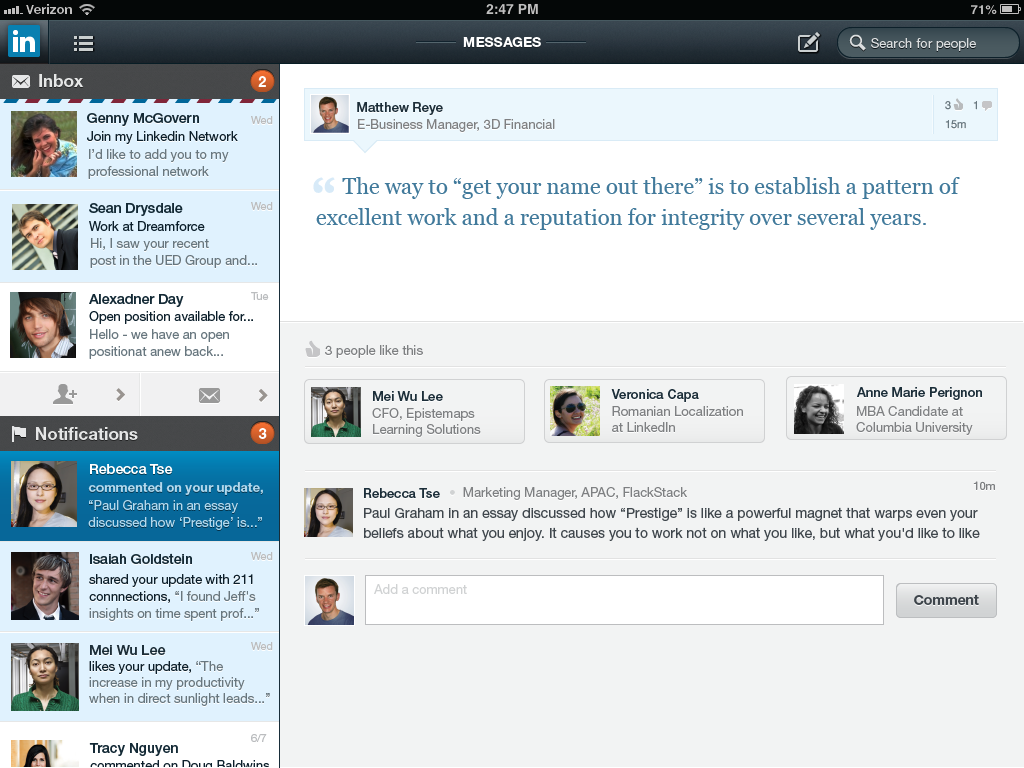
Task: Focus the Search for people field
Action: coord(928,43)
